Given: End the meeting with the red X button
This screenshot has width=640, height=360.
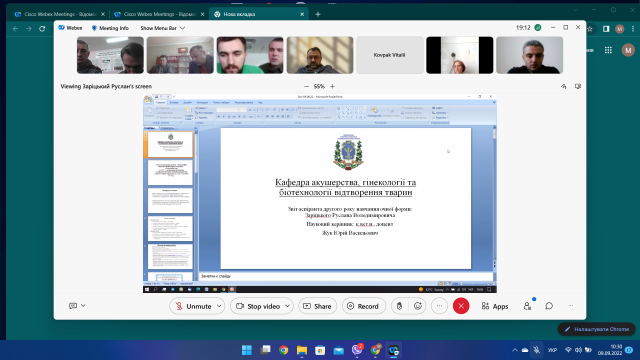Looking at the screenshot, I should coord(461,306).
